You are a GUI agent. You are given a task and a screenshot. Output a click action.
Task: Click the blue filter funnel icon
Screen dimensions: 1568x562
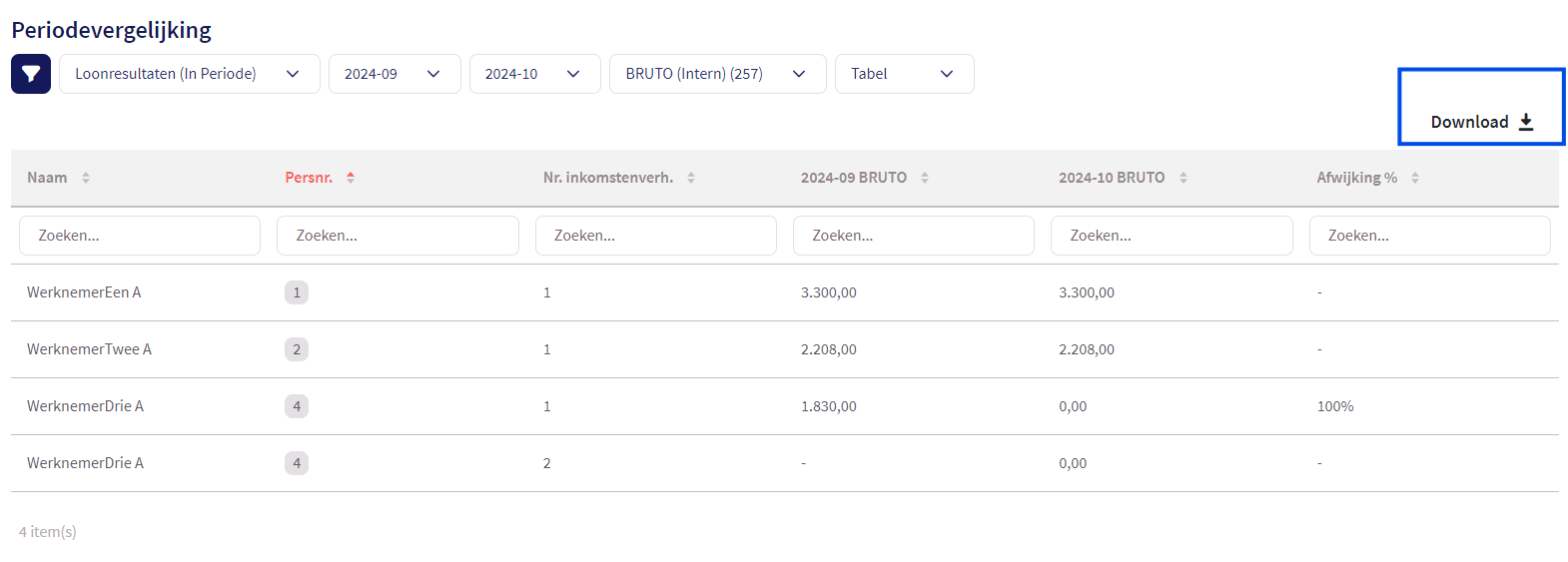(x=31, y=74)
